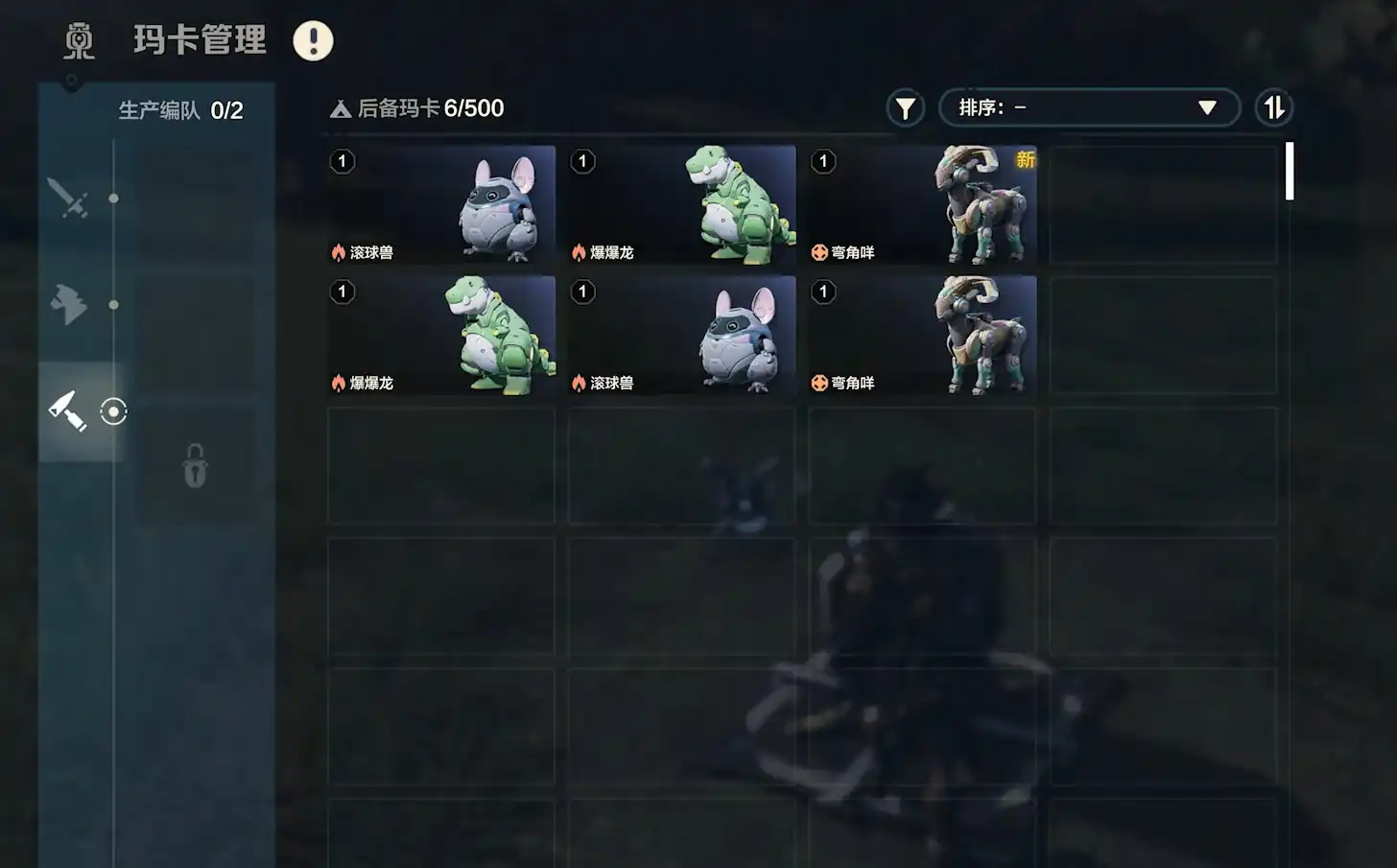Select the 爆爆龙 card in second row
This screenshot has width=1397, height=868.
(x=441, y=335)
